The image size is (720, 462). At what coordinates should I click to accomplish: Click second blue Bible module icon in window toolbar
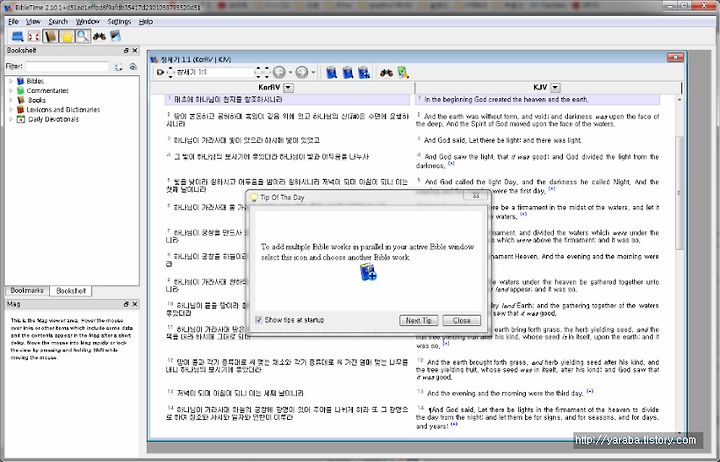click(348, 72)
